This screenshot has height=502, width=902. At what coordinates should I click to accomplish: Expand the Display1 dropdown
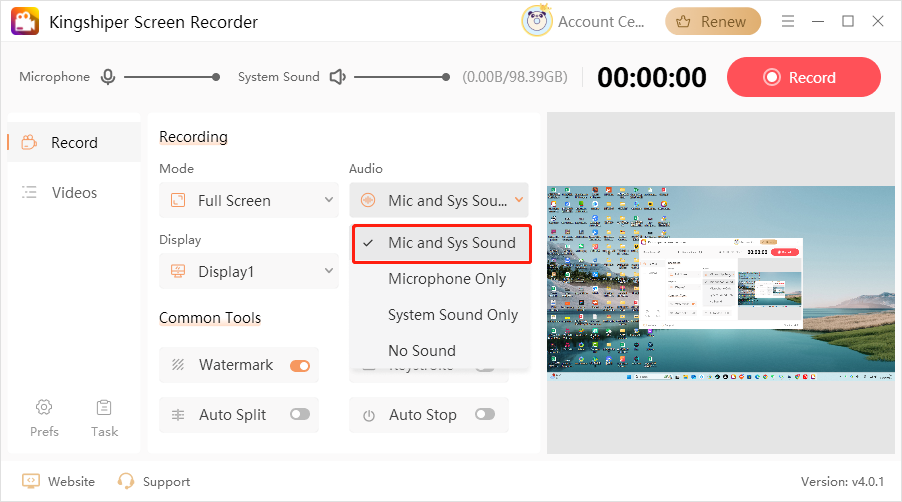click(249, 271)
